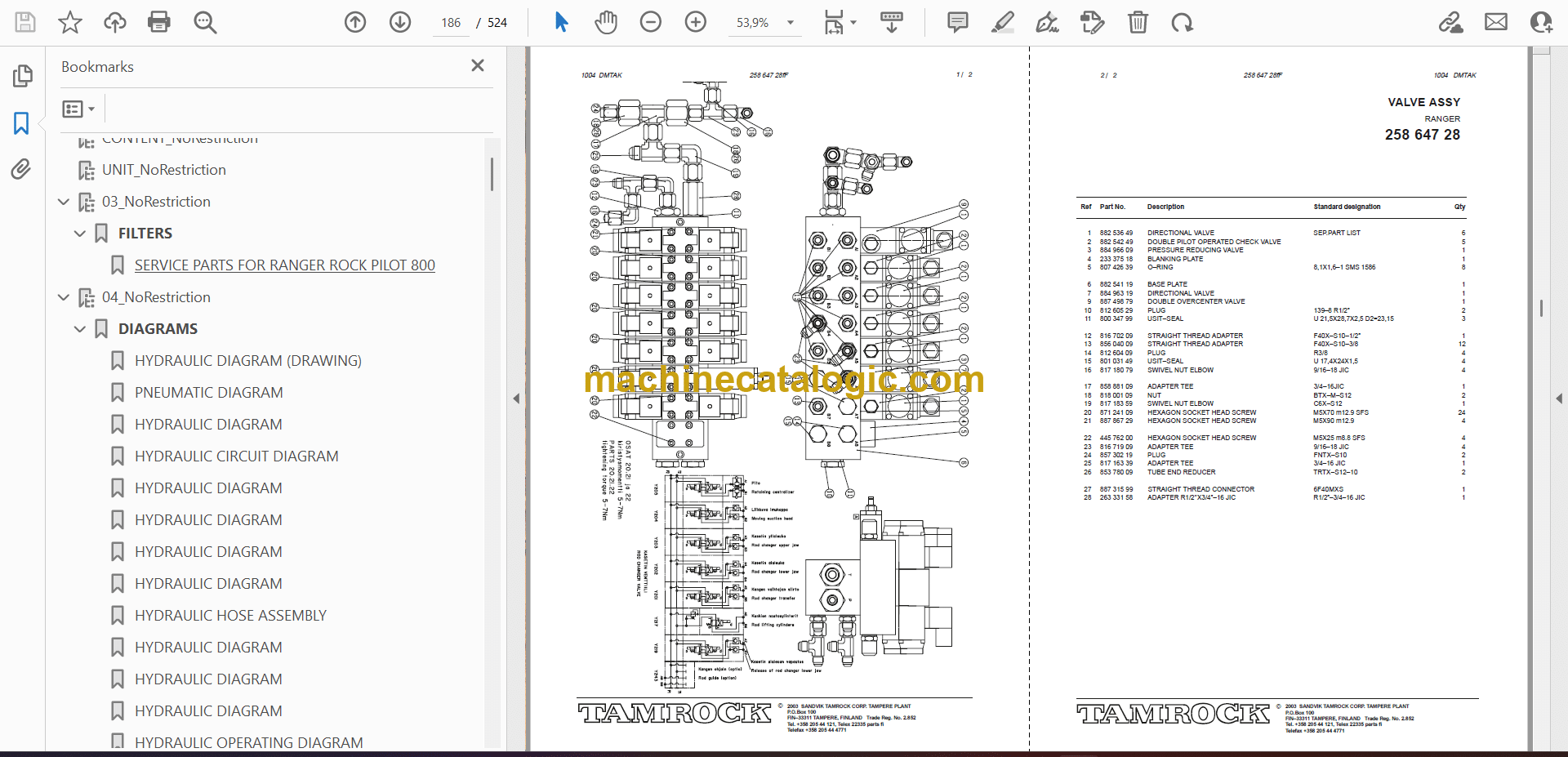Send the file by email
This screenshot has width=1568, height=757.
point(1496,22)
